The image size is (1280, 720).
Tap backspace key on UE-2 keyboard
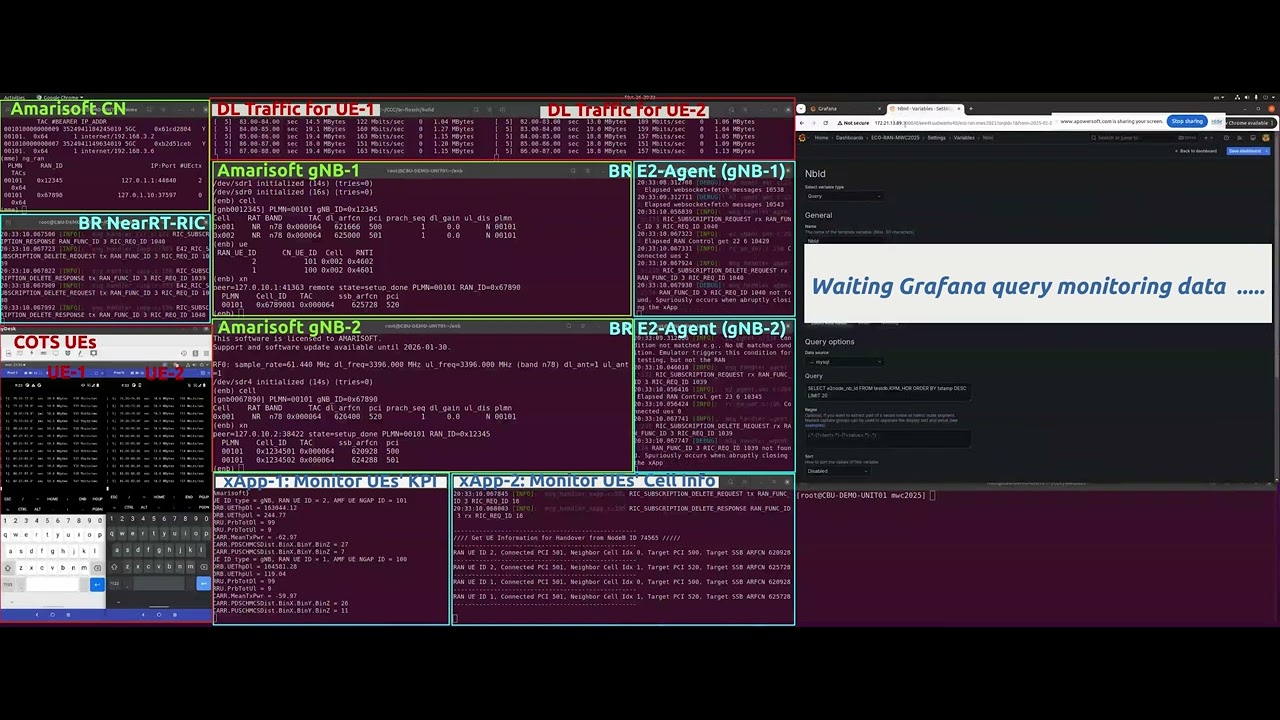click(203, 567)
